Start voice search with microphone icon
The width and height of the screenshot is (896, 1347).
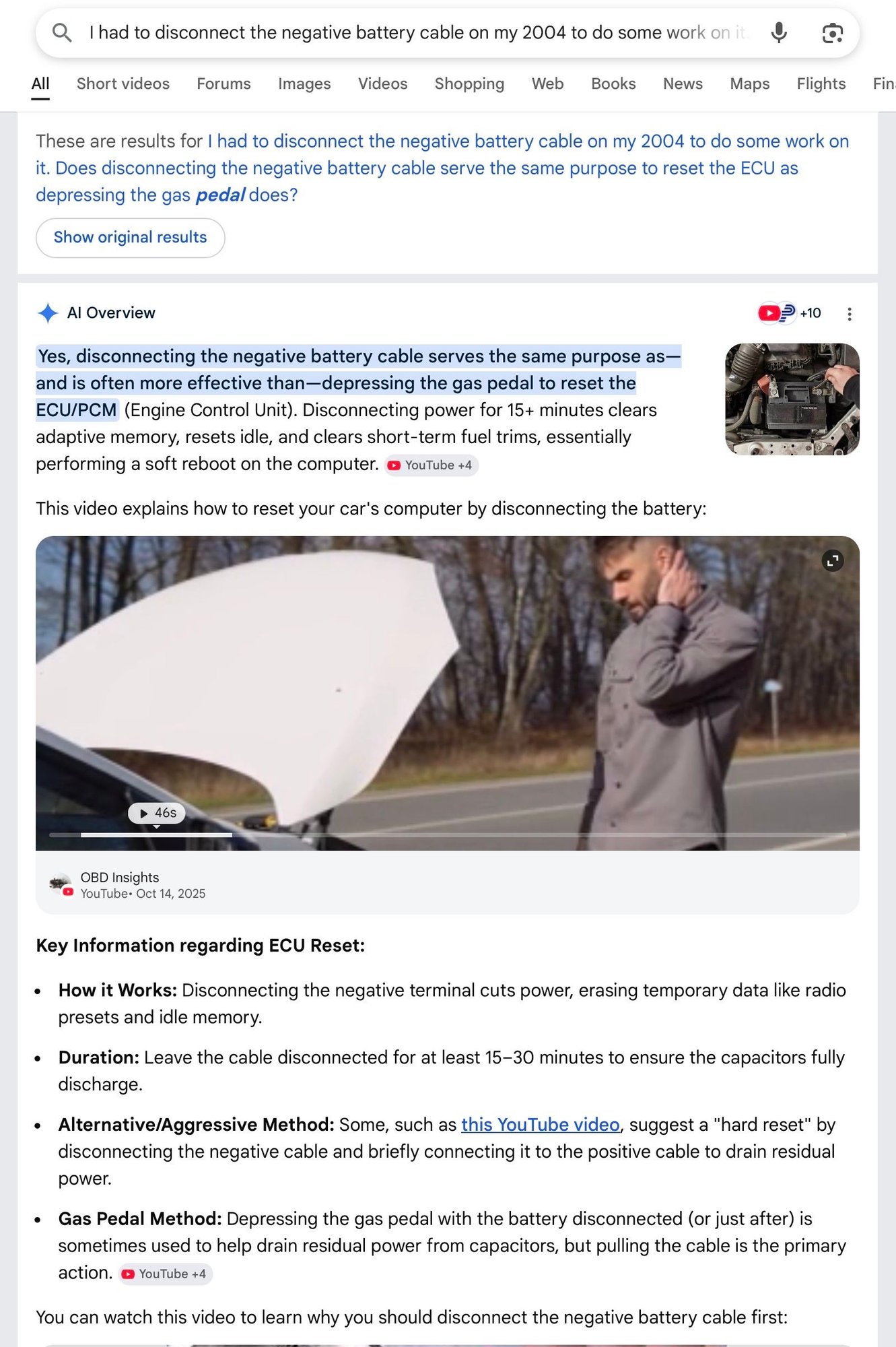tap(779, 32)
